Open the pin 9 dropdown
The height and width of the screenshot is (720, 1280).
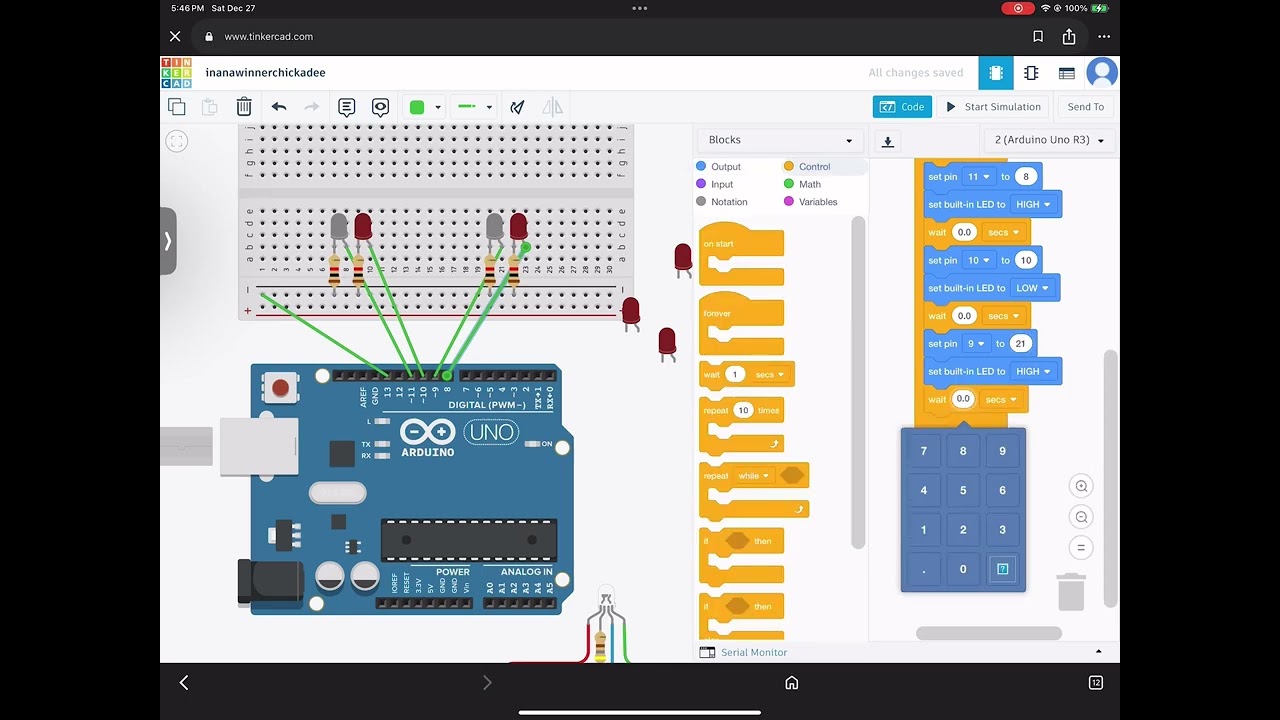tap(977, 344)
